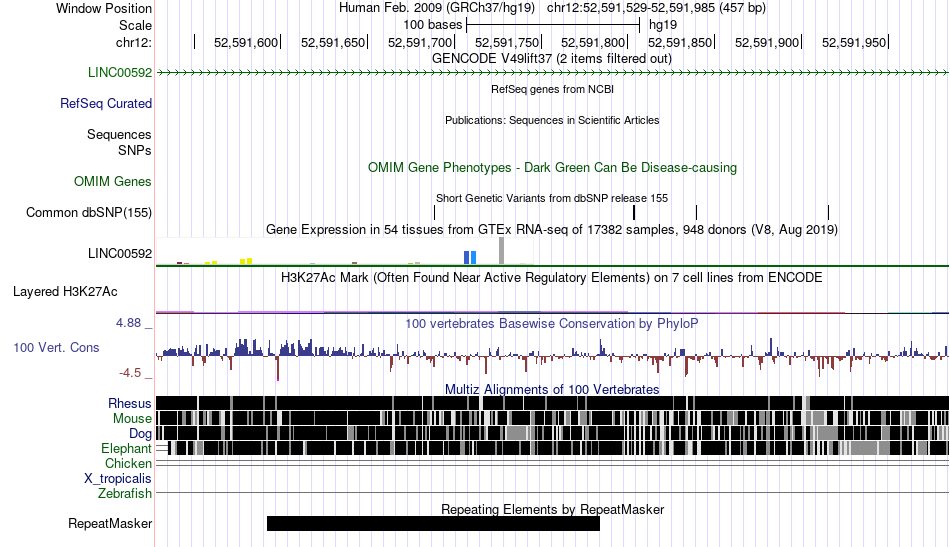
Task: Click the Repeating Elements by RepeatMasker title
Action: (553, 509)
